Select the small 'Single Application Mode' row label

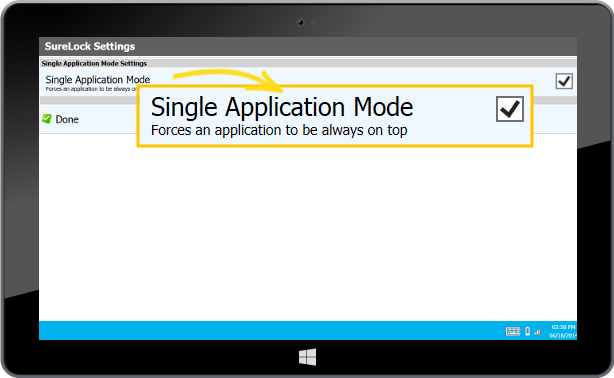[98, 80]
